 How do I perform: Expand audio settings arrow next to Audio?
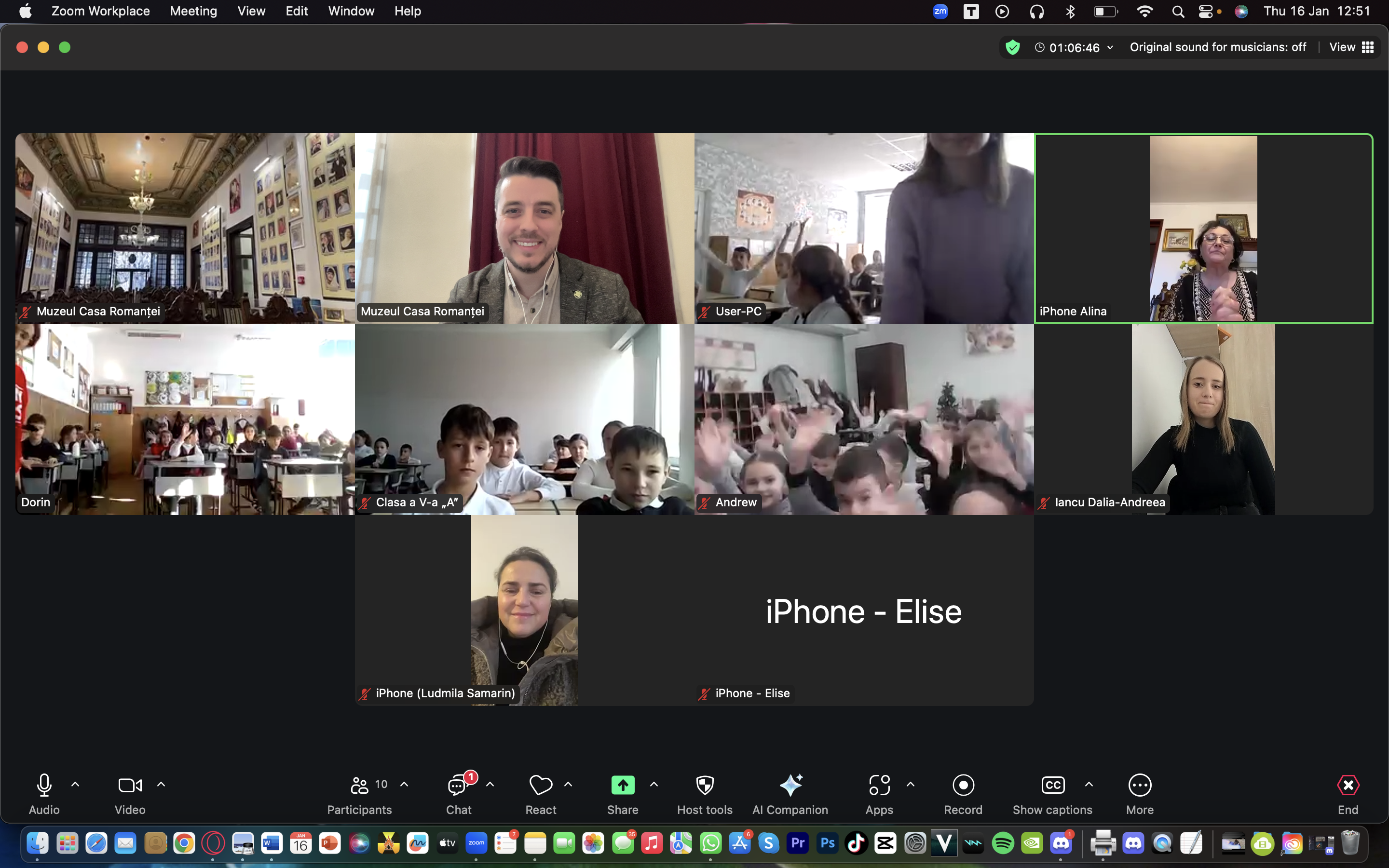coord(75,784)
